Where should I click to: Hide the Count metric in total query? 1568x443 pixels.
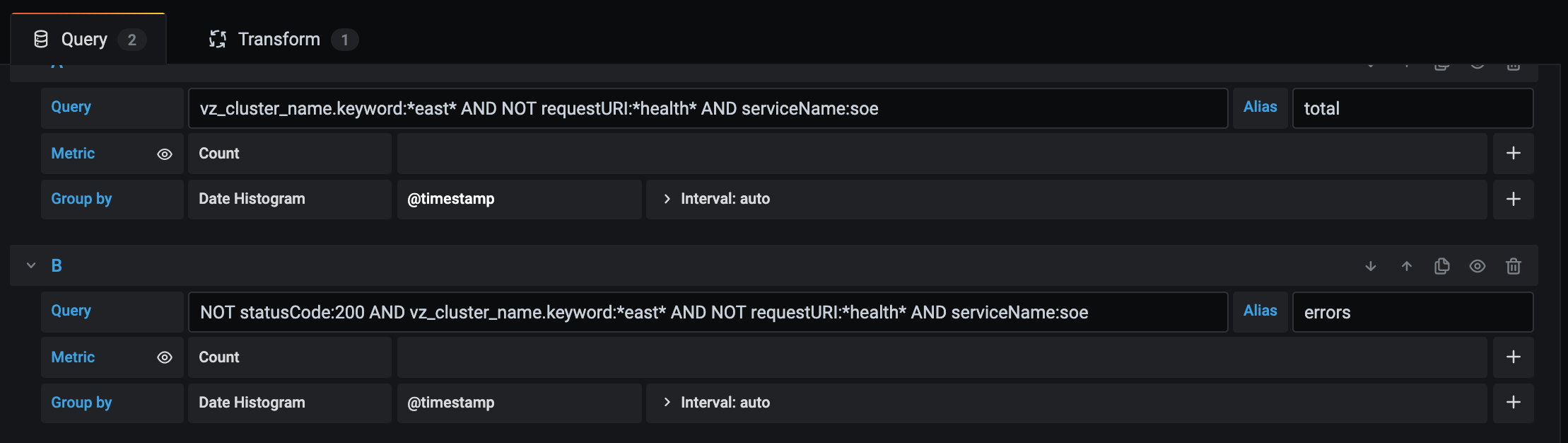coord(165,154)
